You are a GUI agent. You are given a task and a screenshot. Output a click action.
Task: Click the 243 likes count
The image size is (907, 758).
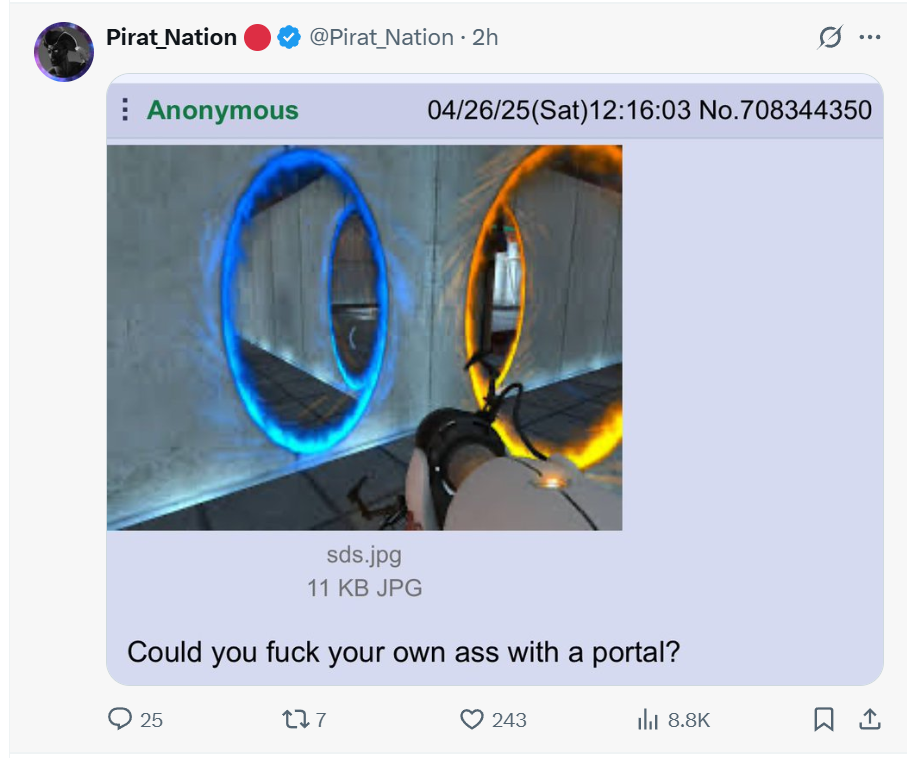509,720
